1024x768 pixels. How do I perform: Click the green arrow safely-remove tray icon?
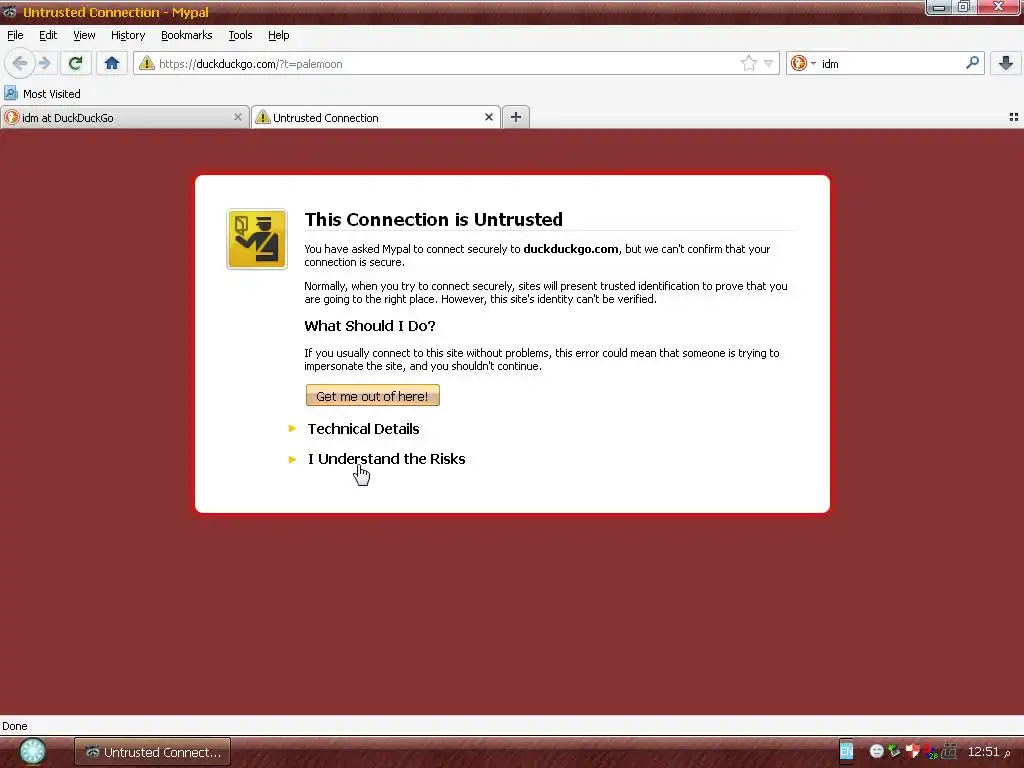point(894,752)
